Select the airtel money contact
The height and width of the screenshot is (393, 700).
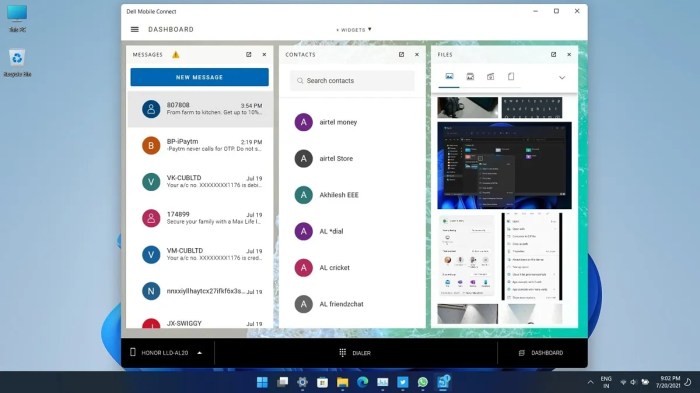pos(352,122)
